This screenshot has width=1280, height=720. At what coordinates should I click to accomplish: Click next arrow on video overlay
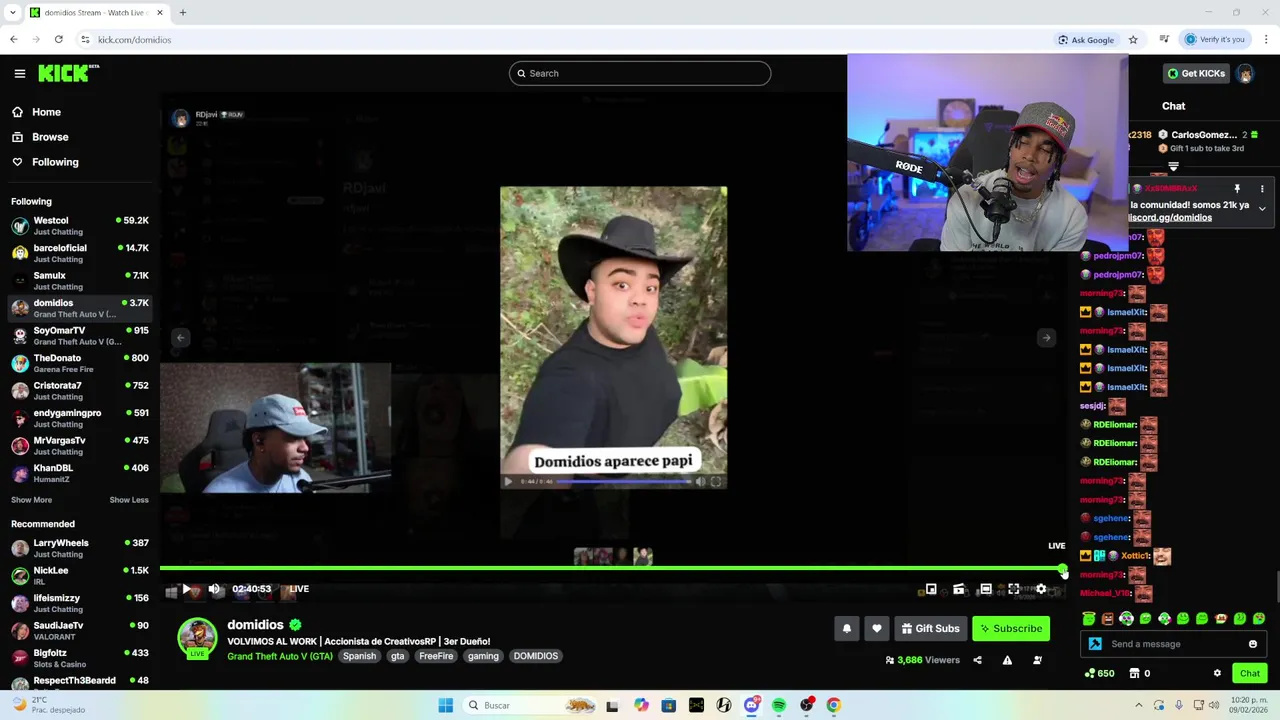(x=1046, y=338)
